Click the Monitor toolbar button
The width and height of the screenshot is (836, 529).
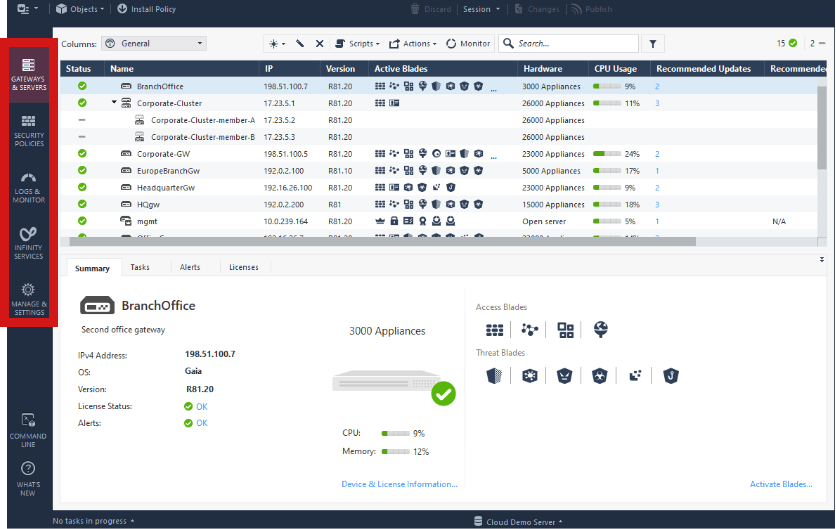click(468, 44)
